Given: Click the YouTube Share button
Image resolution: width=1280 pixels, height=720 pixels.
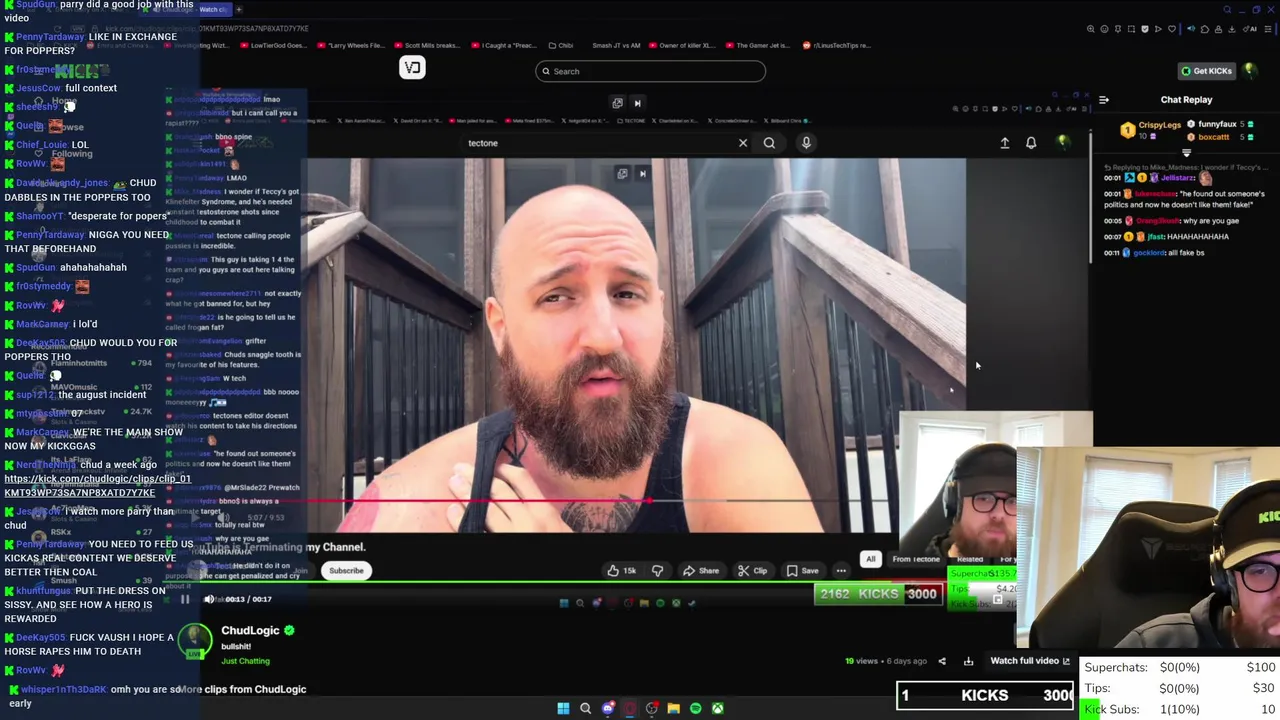Looking at the screenshot, I should (x=700, y=571).
